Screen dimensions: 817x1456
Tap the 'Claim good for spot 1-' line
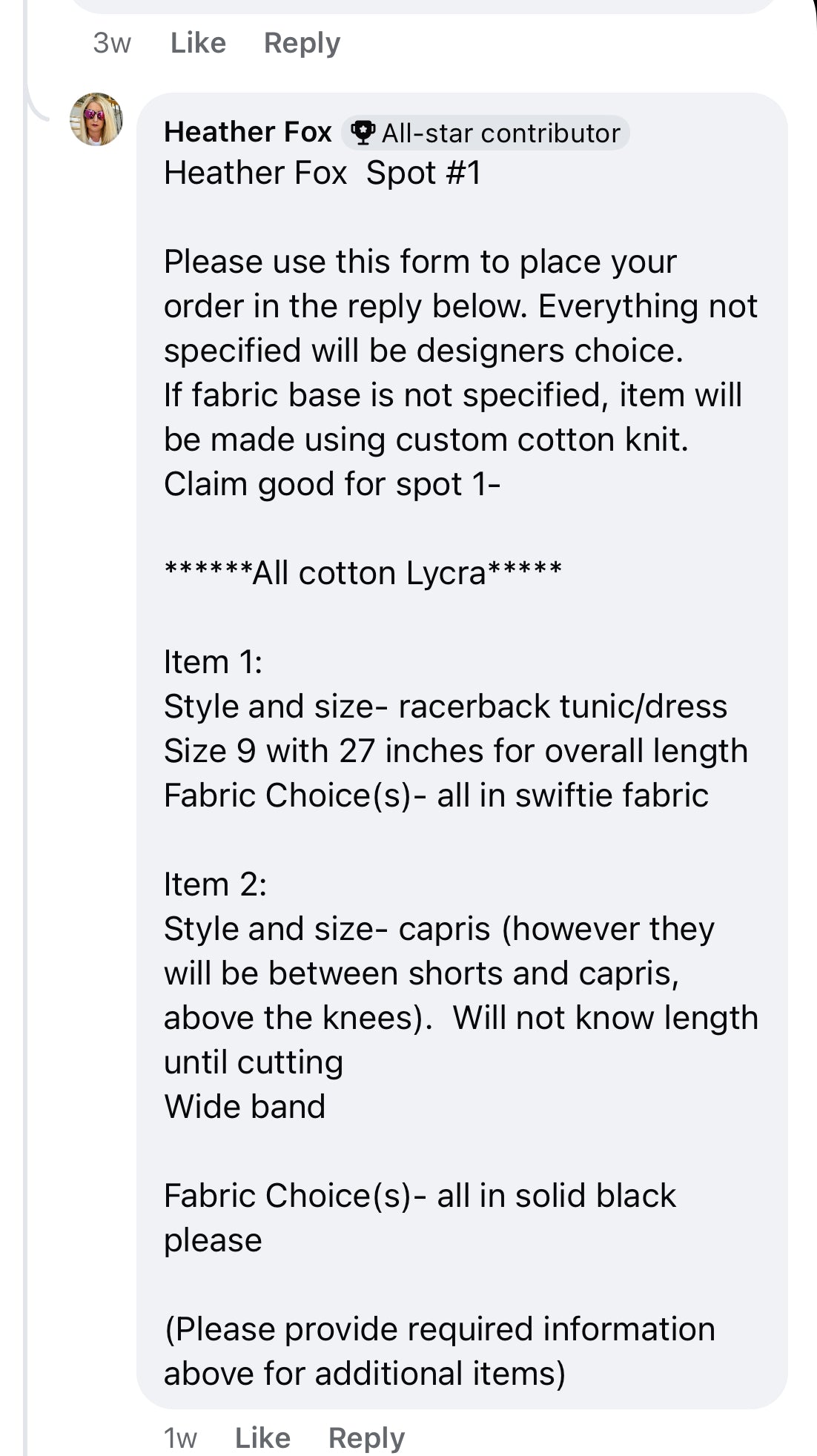pyautogui.click(x=332, y=484)
